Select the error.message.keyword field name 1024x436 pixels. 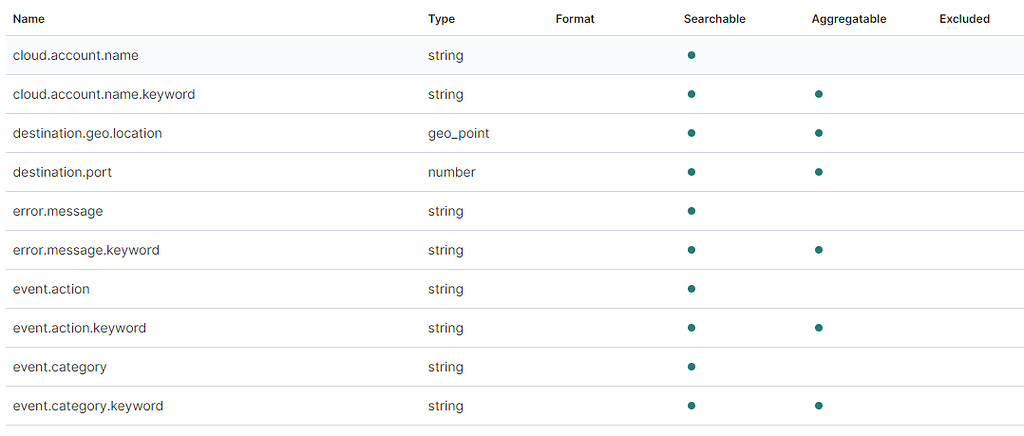[x=86, y=250]
